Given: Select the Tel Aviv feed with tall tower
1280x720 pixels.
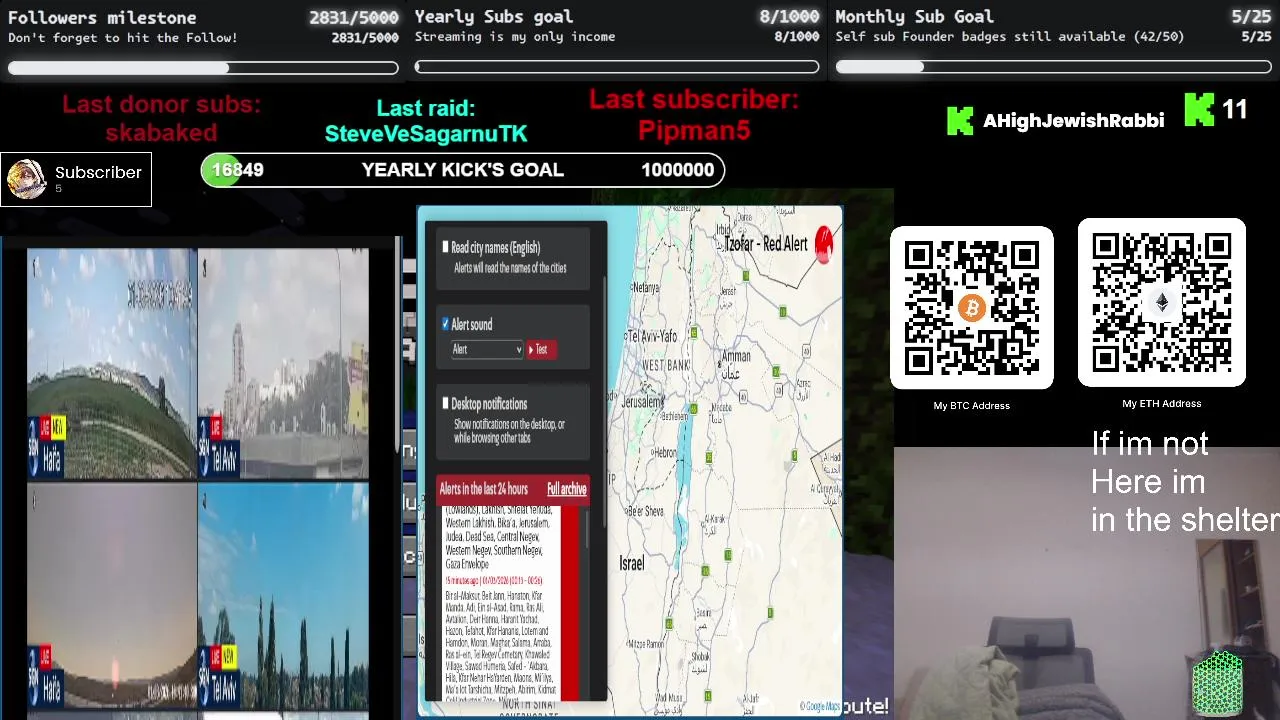Looking at the screenshot, I should [284, 364].
